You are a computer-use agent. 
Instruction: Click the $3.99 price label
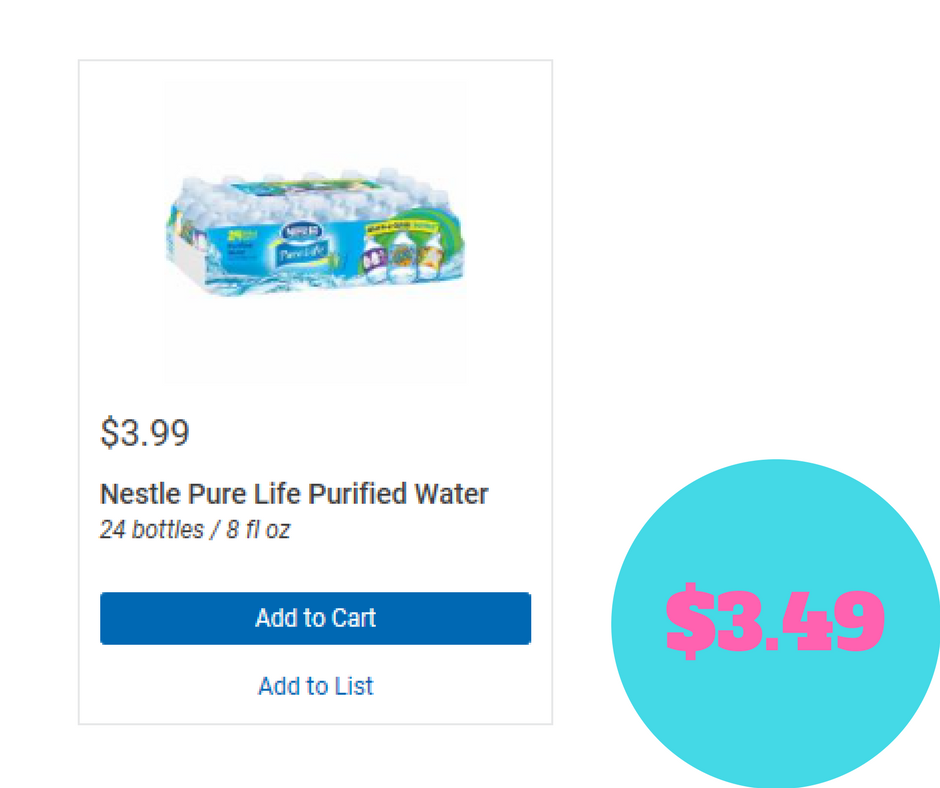[144, 432]
